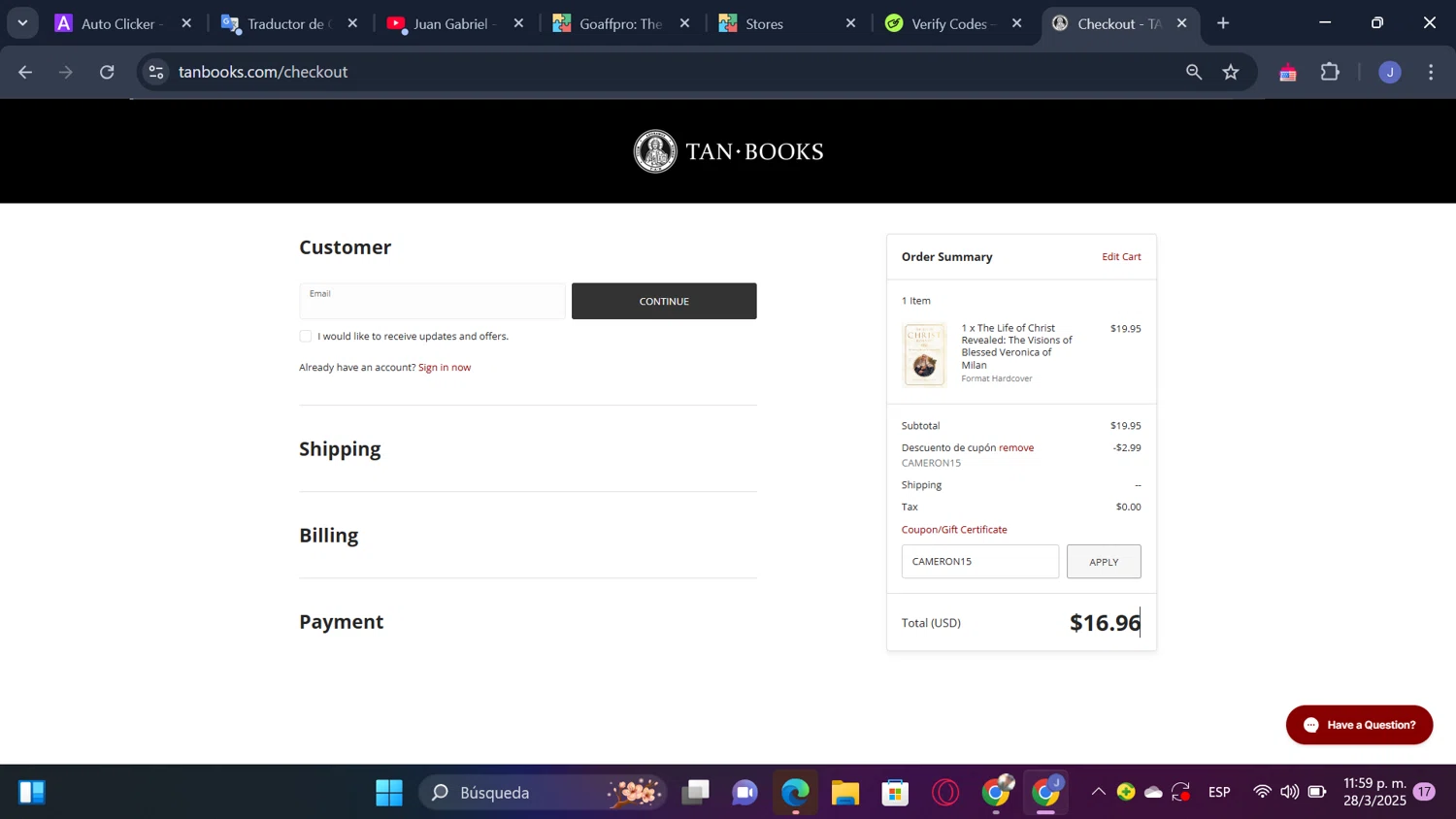Click the browser forward arrow
The width and height of the screenshot is (1456, 819).
tap(66, 72)
